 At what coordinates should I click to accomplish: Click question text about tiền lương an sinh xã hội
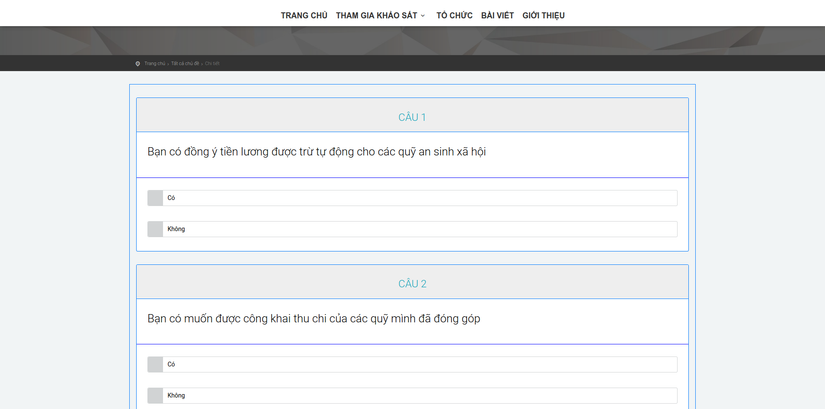click(x=317, y=152)
